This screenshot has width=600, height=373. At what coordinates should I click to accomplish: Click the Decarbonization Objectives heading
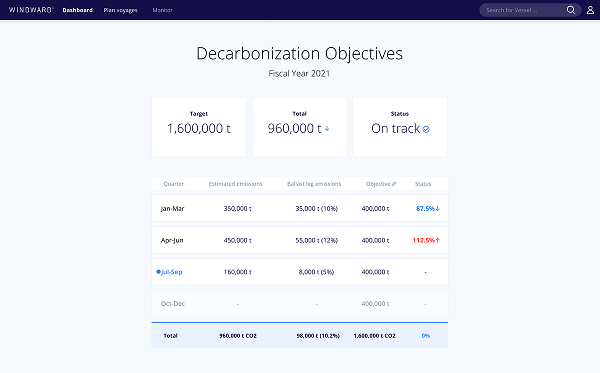pyautogui.click(x=300, y=54)
